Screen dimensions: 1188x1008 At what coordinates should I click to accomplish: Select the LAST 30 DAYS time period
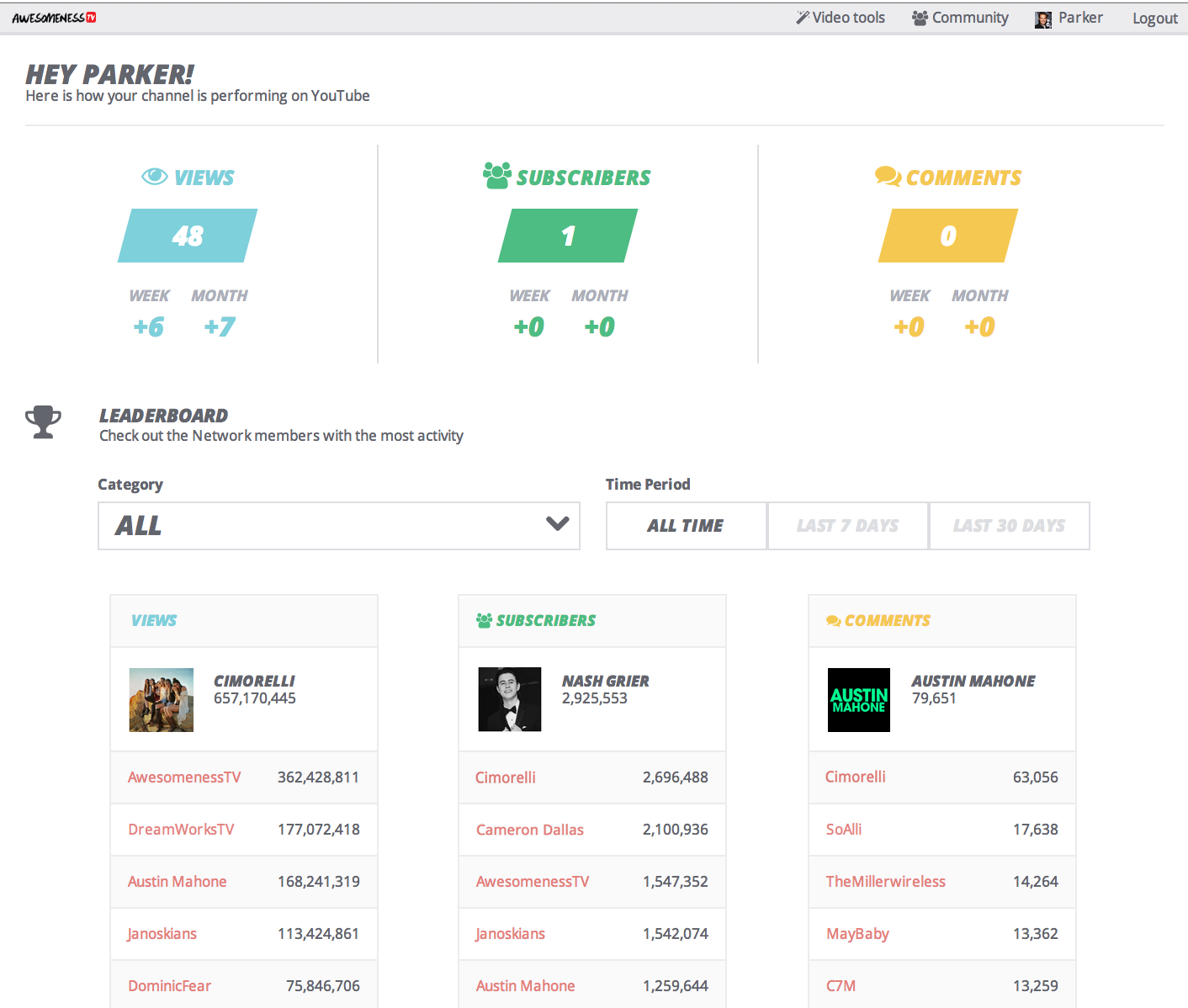click(x=1010, y=526)
